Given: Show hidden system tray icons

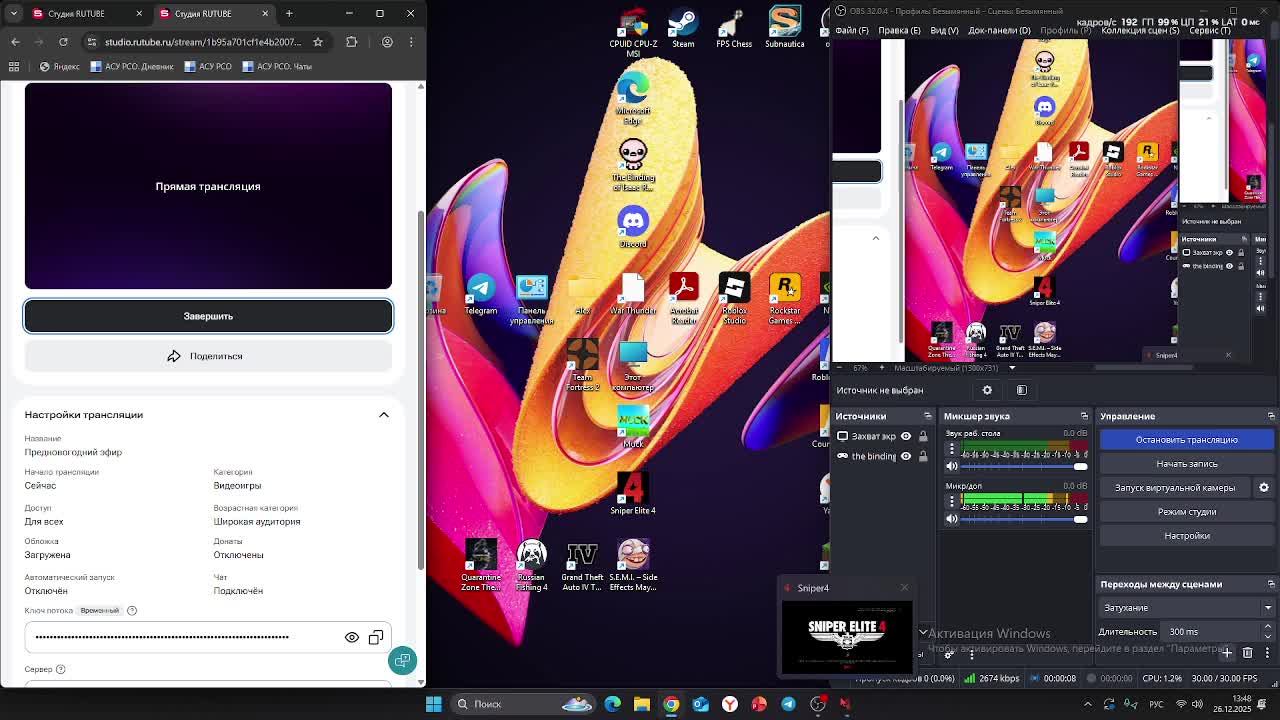Looking at the screenshot, I should [x=1087, y=704].
